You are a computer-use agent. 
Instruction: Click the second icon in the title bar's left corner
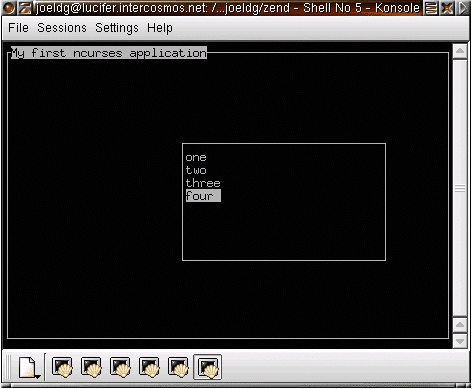24,8
